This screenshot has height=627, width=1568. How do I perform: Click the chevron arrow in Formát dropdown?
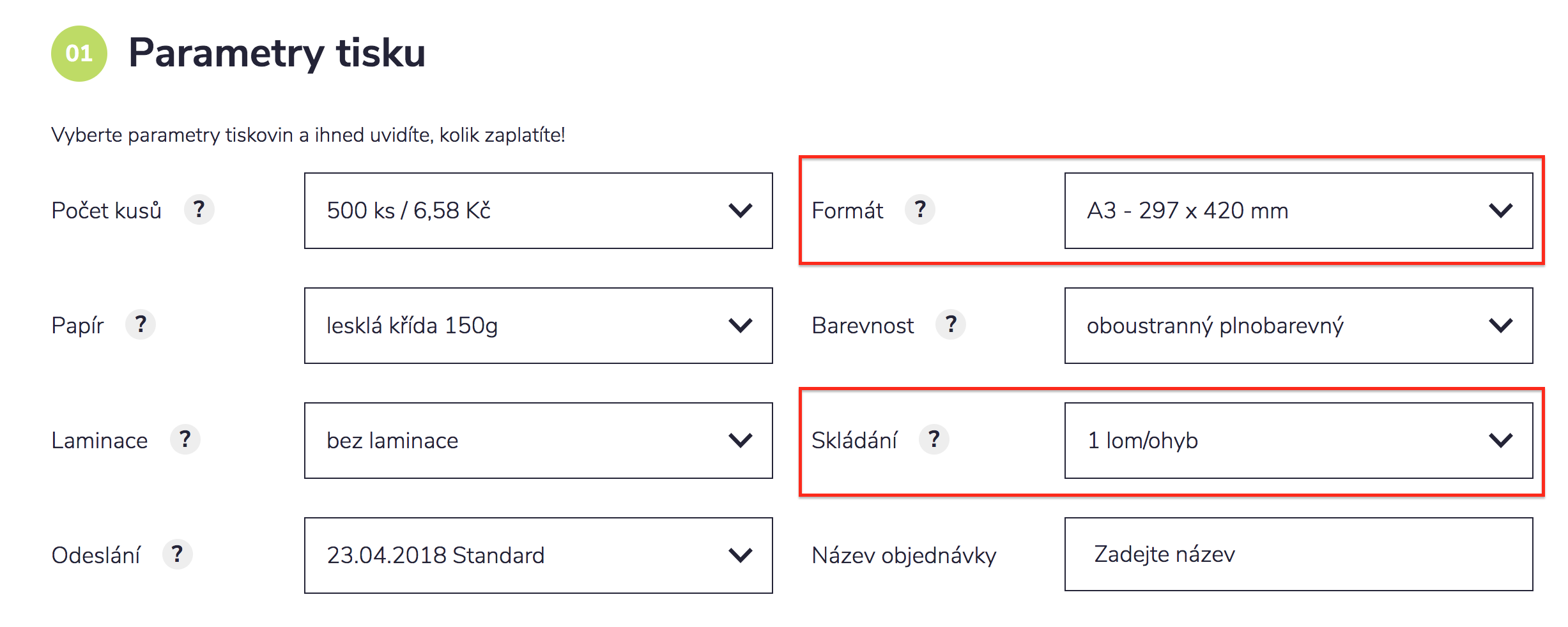click(1500, 211)
